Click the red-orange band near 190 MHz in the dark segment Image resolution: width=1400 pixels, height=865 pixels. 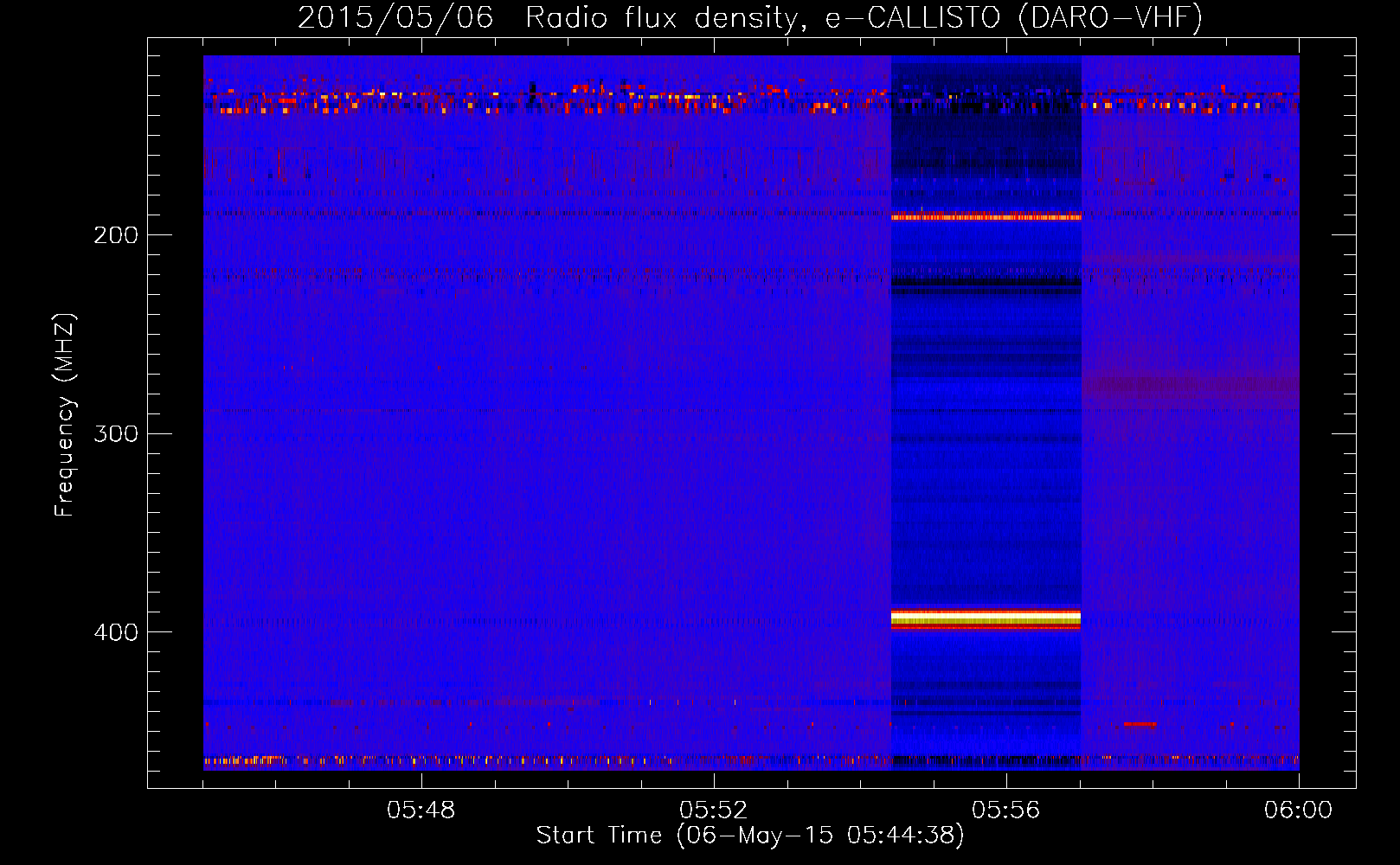[986, 216]
